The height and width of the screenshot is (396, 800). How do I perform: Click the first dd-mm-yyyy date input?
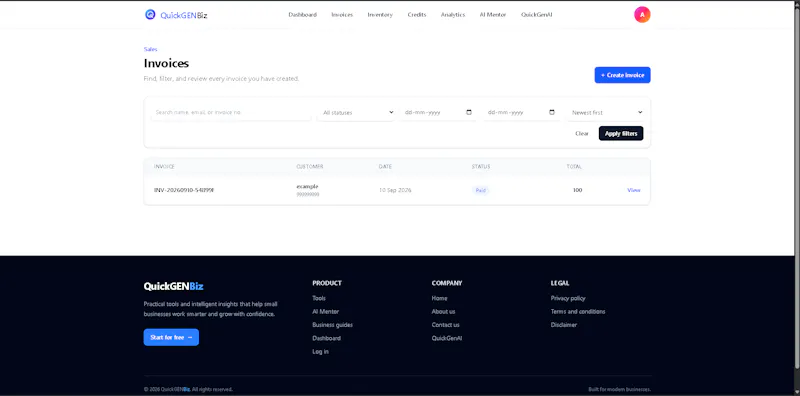coord(438,112)
